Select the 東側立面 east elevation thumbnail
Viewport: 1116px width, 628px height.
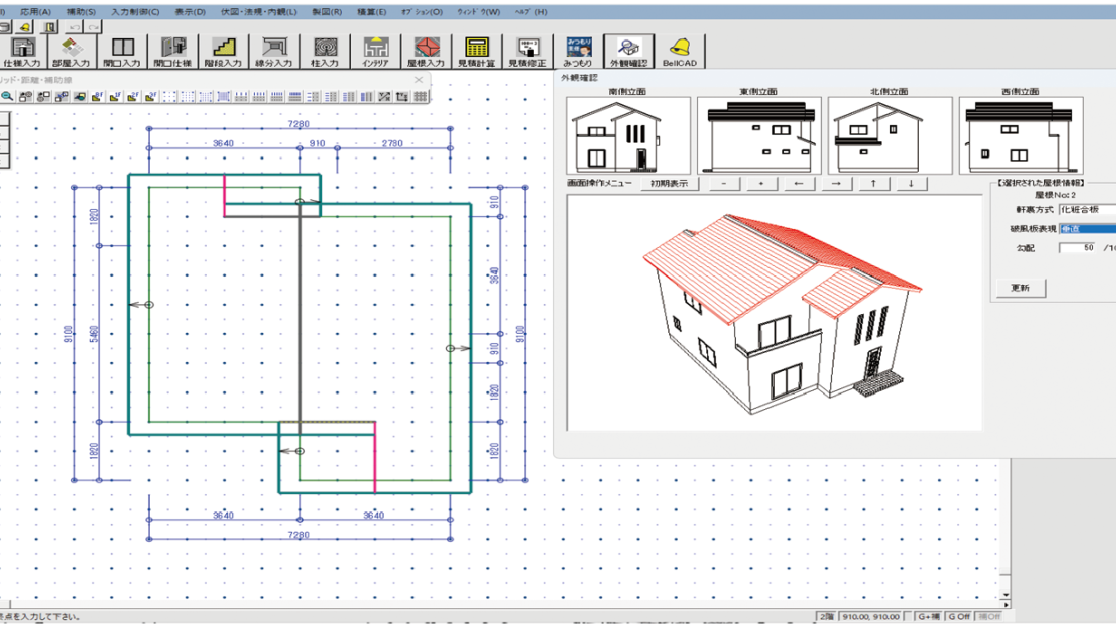(759, 135)
